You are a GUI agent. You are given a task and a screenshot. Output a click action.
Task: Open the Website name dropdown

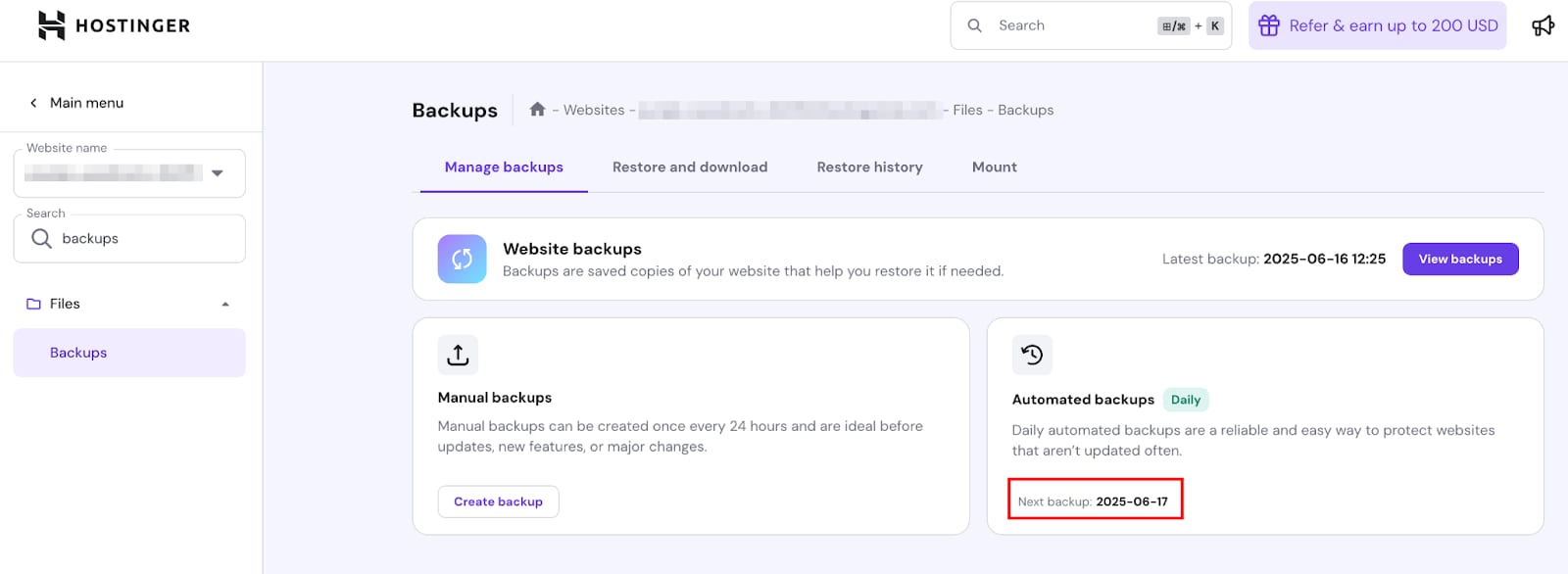(218, 173)
